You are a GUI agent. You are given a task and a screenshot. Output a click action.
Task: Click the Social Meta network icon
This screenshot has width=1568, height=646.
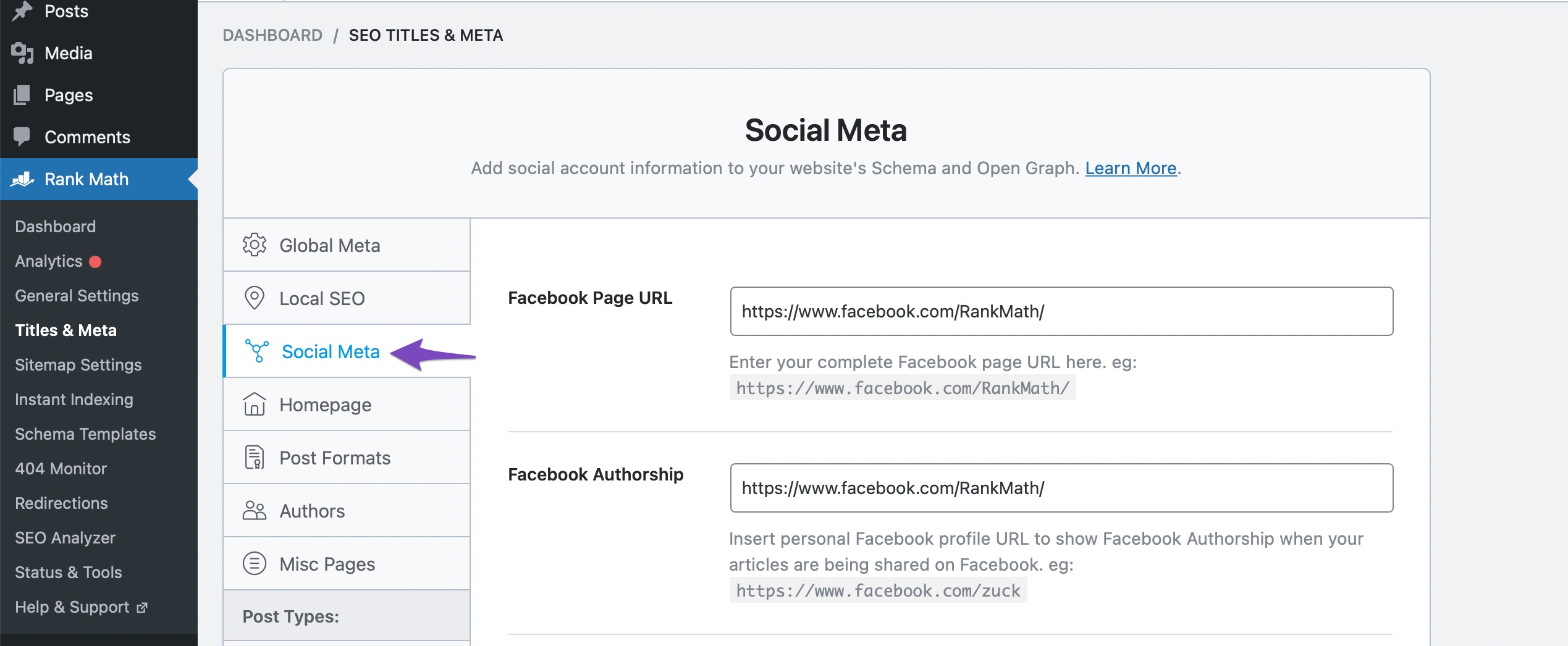[x=256, y=351]
